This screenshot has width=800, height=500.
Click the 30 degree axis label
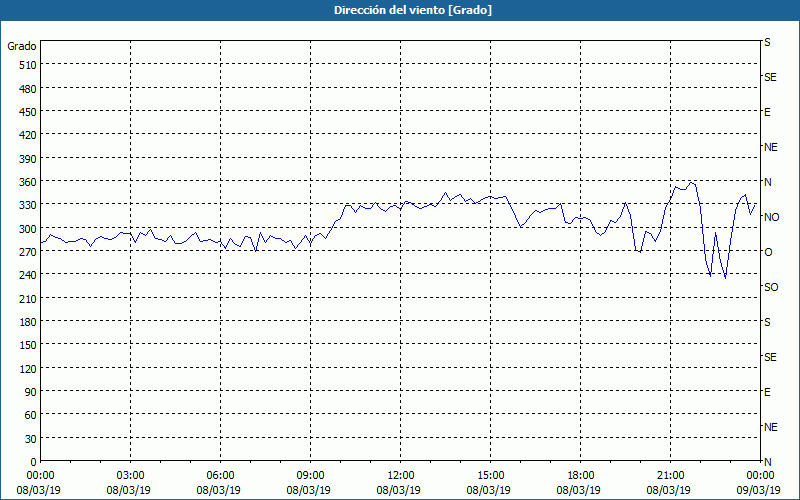pyautogui.click(x=31, y=439)
